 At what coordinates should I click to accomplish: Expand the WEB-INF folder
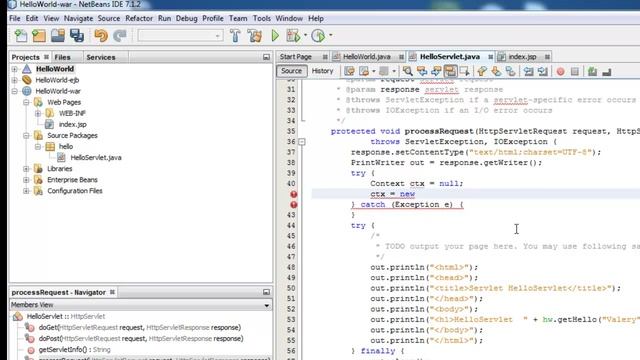[x=38, y=113]
